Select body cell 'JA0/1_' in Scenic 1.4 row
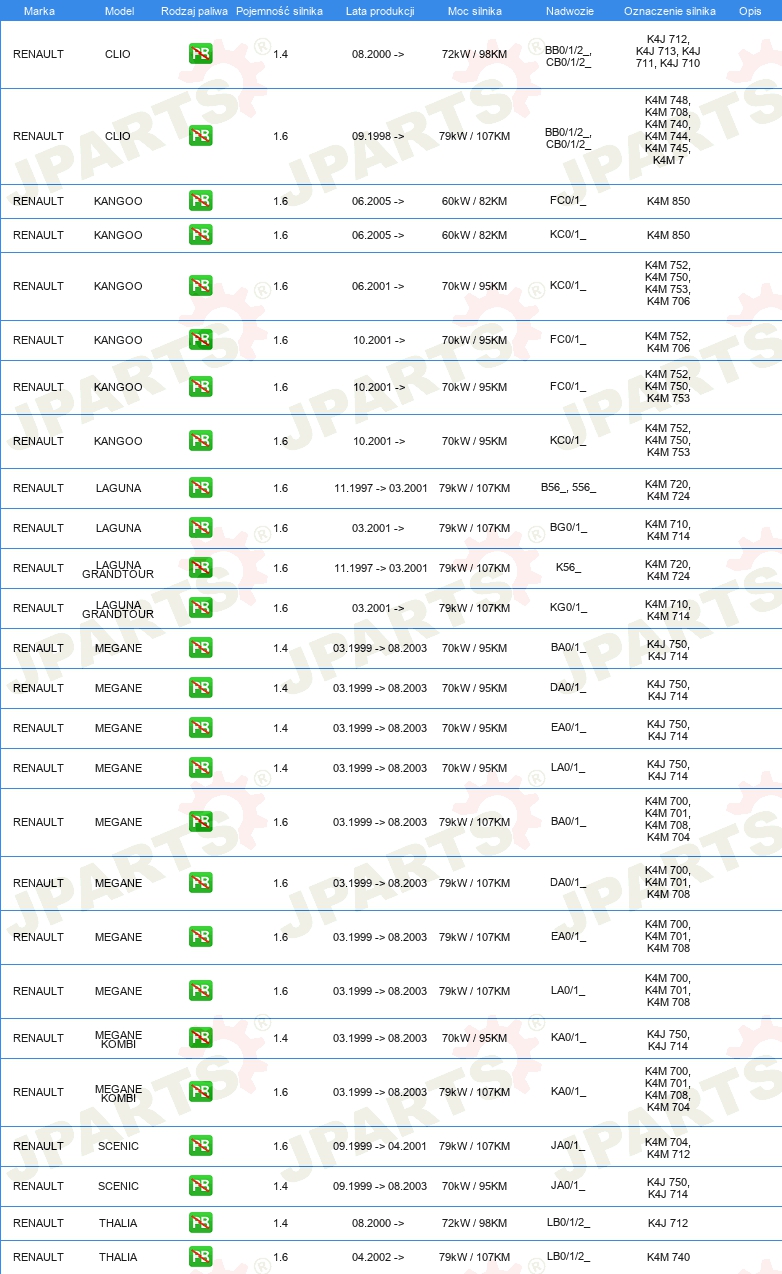Image resolution: width=782 pixels, height=1274 pixels. (x=568, y=1186)
